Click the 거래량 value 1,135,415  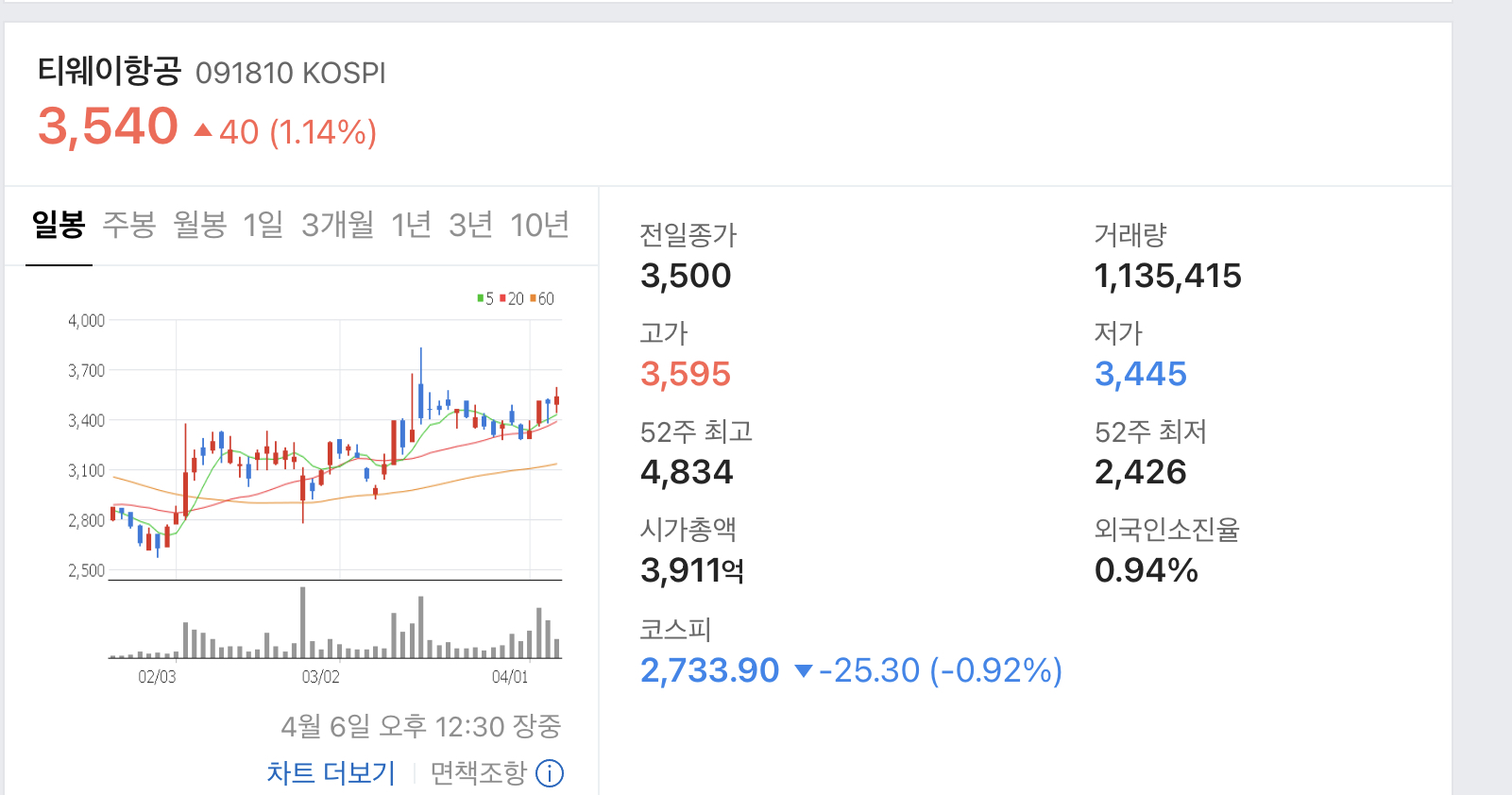1168,276
